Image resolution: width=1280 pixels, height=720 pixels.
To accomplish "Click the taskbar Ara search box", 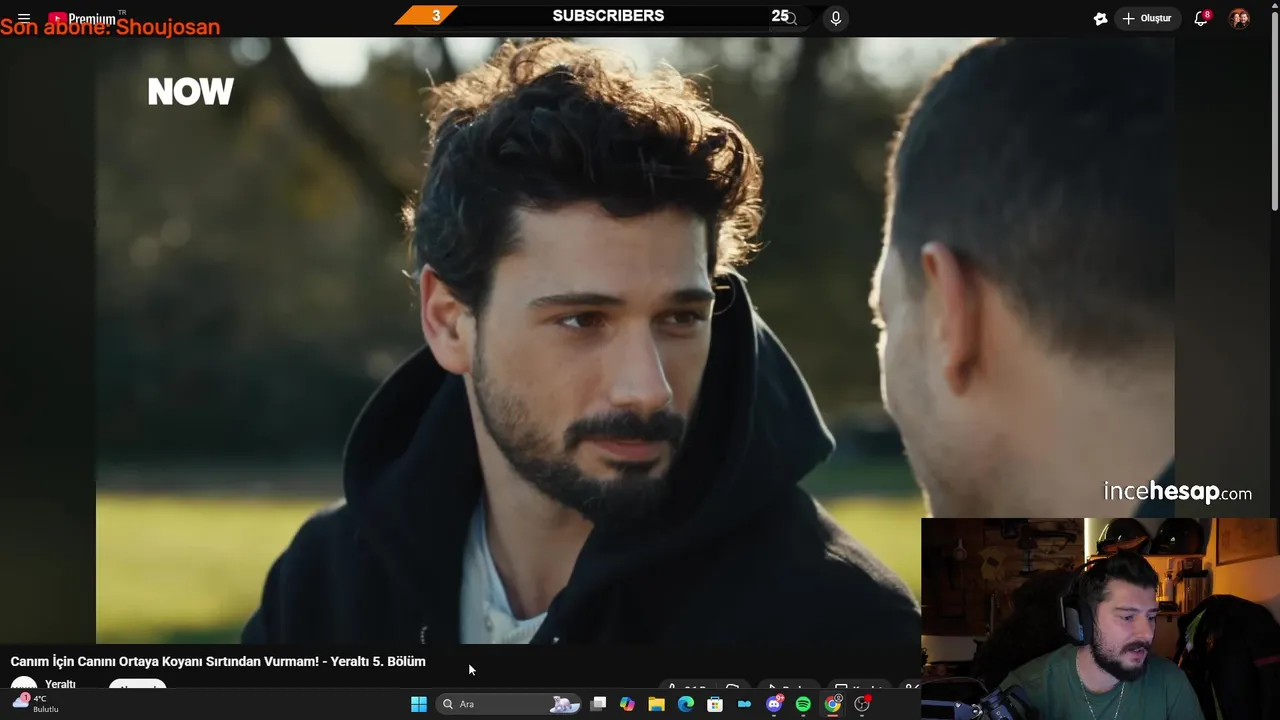I will coord(510,704).
